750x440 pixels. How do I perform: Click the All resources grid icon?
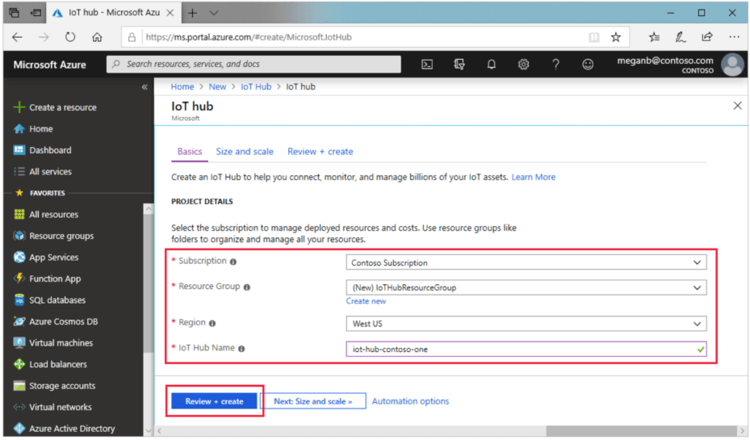click(19, 214)
